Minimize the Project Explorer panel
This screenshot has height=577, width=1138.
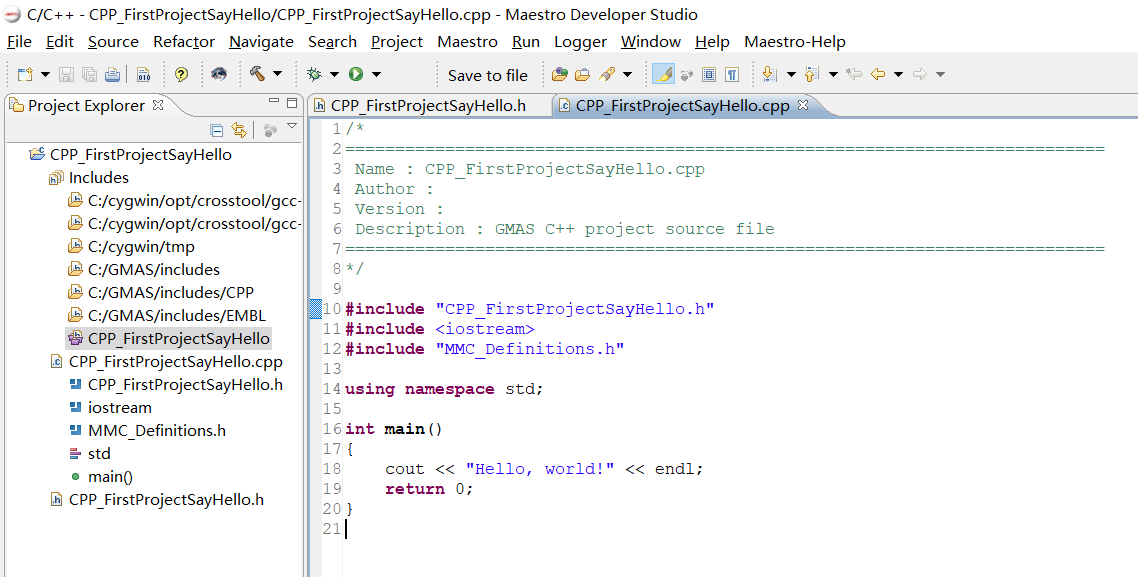[x=274, y=102]
